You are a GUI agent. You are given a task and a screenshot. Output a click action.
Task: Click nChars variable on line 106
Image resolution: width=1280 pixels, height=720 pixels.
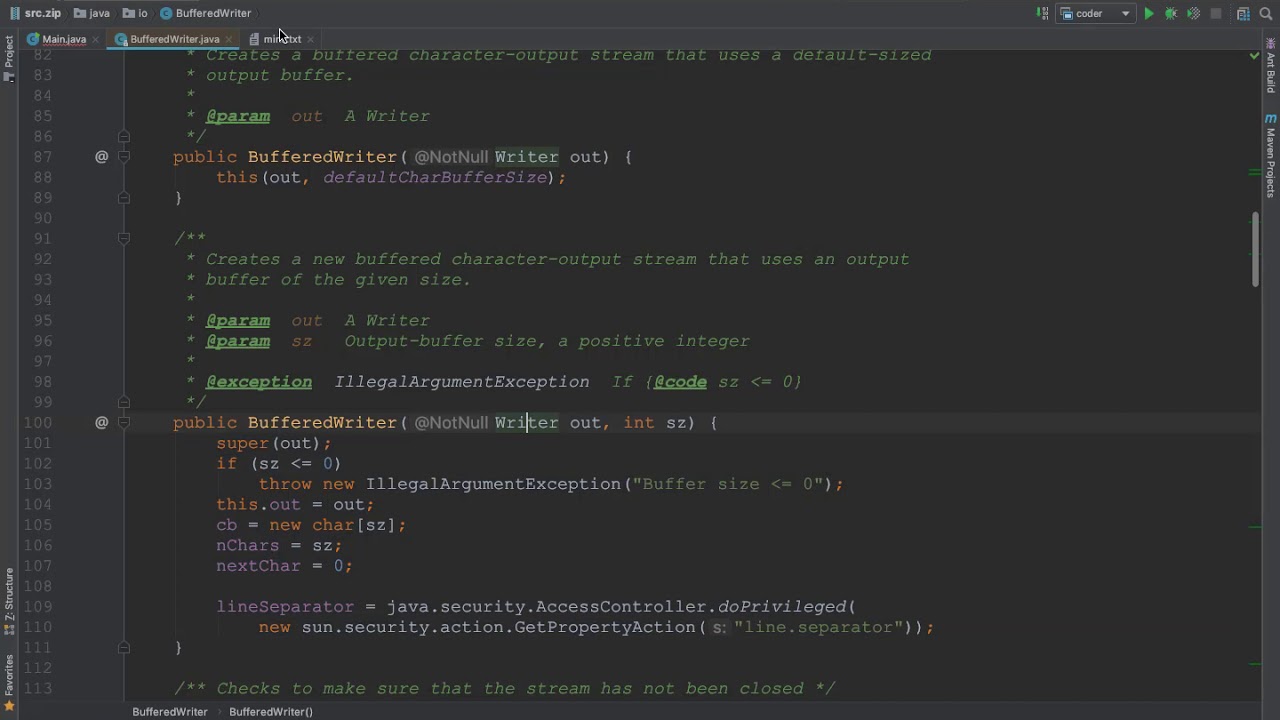[248, 545]
